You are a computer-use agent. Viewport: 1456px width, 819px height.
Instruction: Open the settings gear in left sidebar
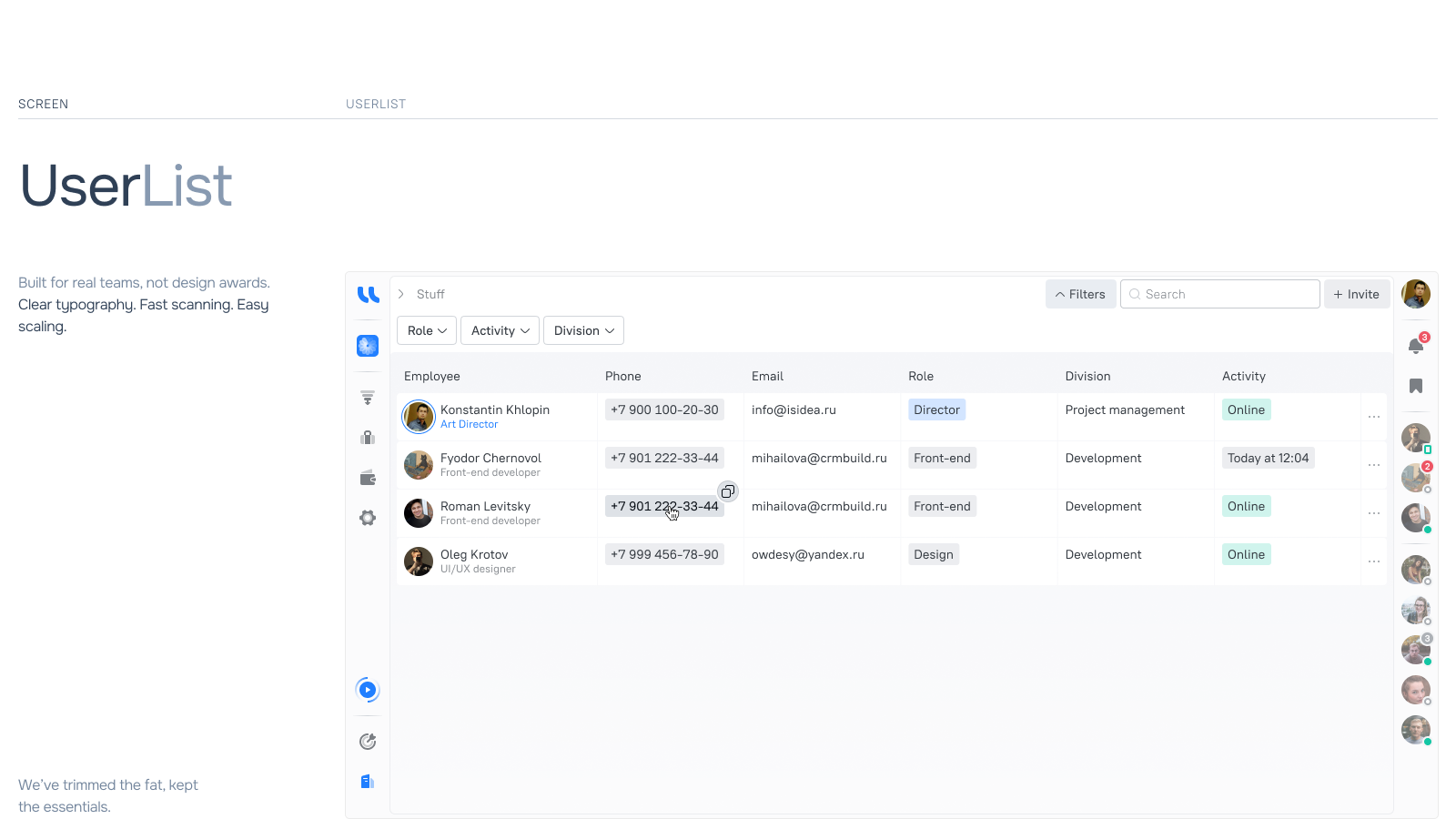tap(368, 517)
